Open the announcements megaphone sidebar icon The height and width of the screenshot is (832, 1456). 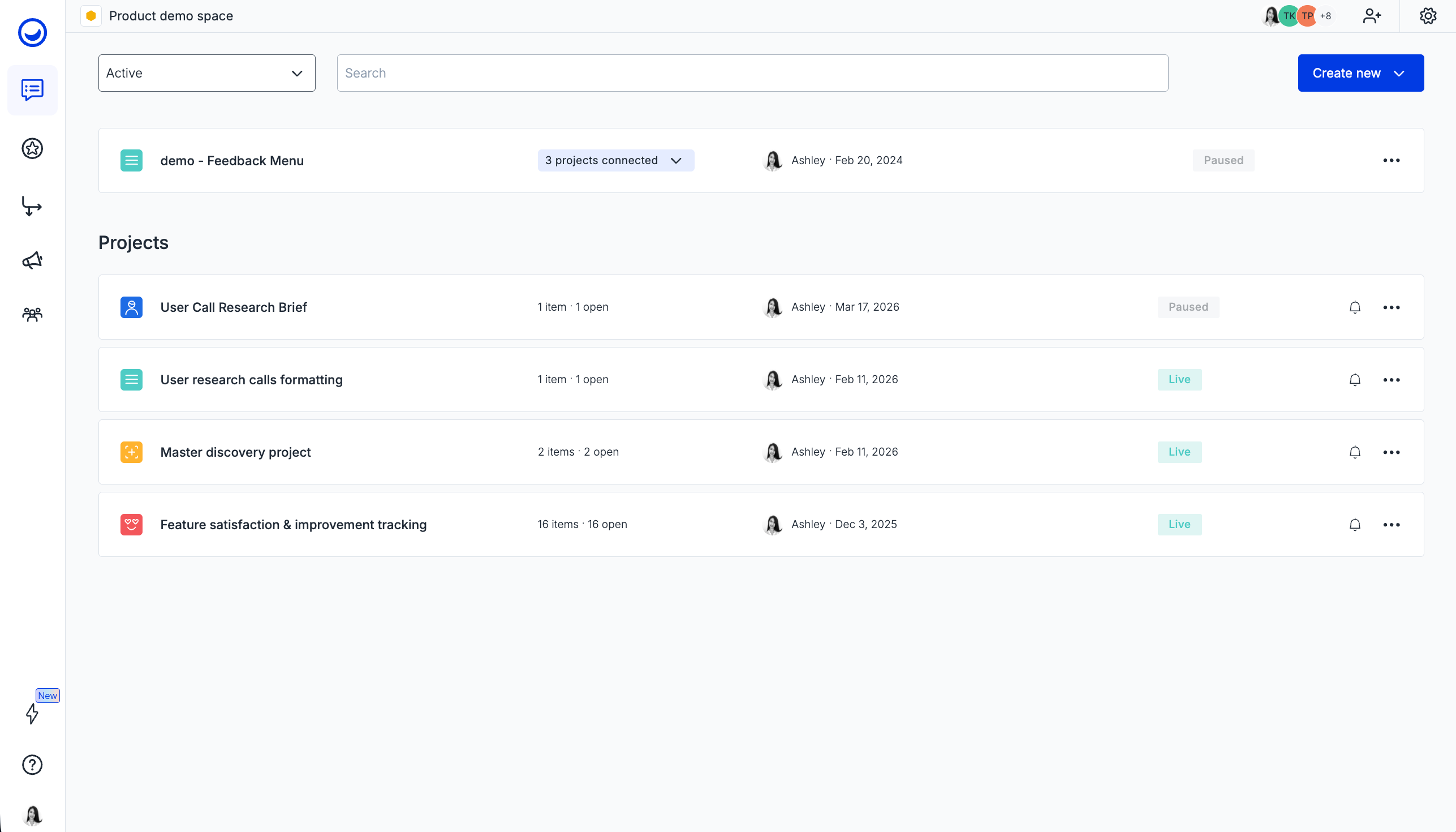tap(33, 260)
